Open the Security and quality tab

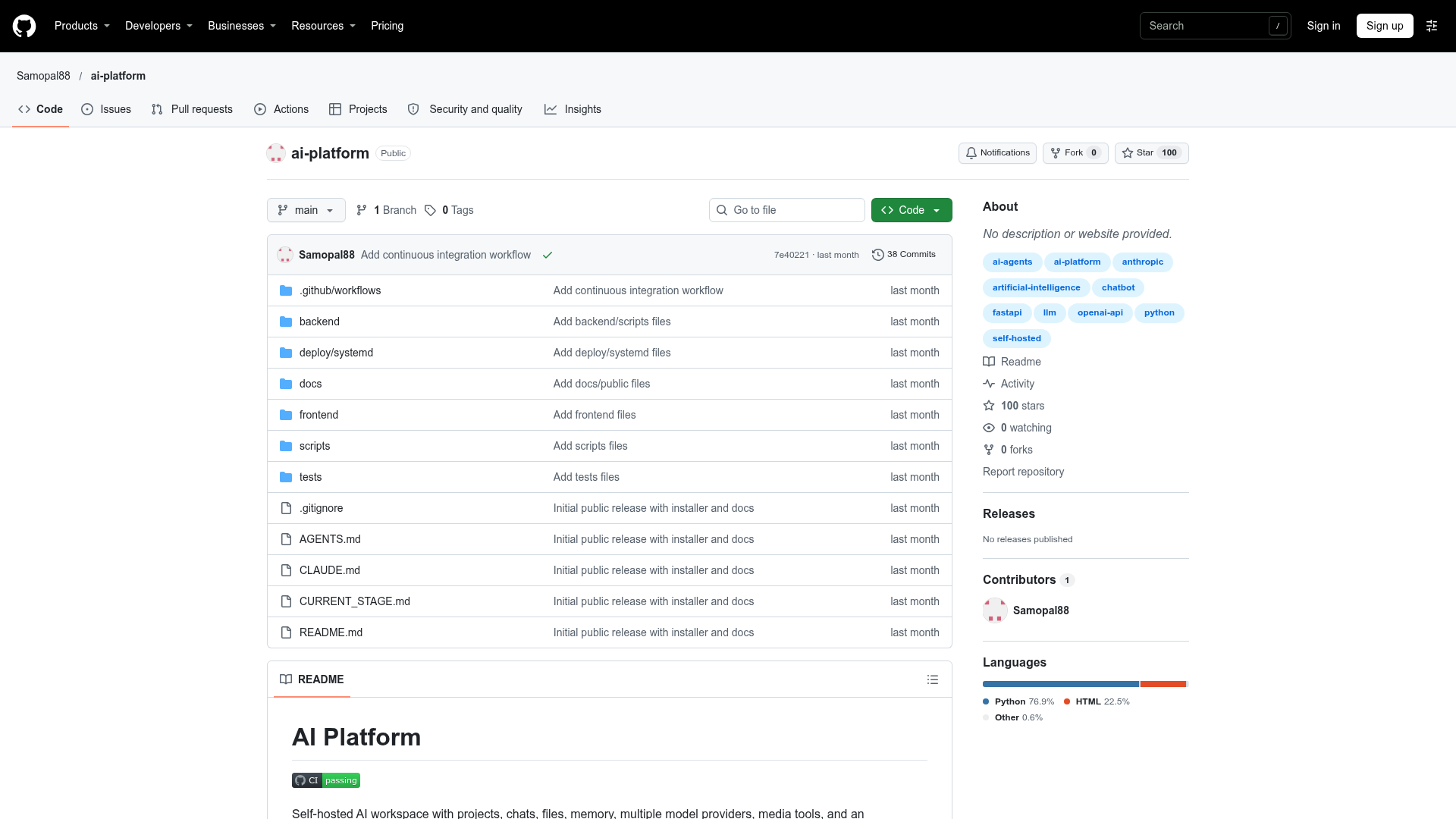(x=465, y=109)
